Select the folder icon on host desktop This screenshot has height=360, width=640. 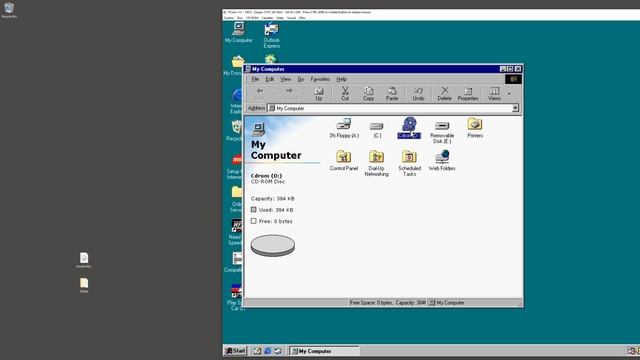click(x=84, y=285)
